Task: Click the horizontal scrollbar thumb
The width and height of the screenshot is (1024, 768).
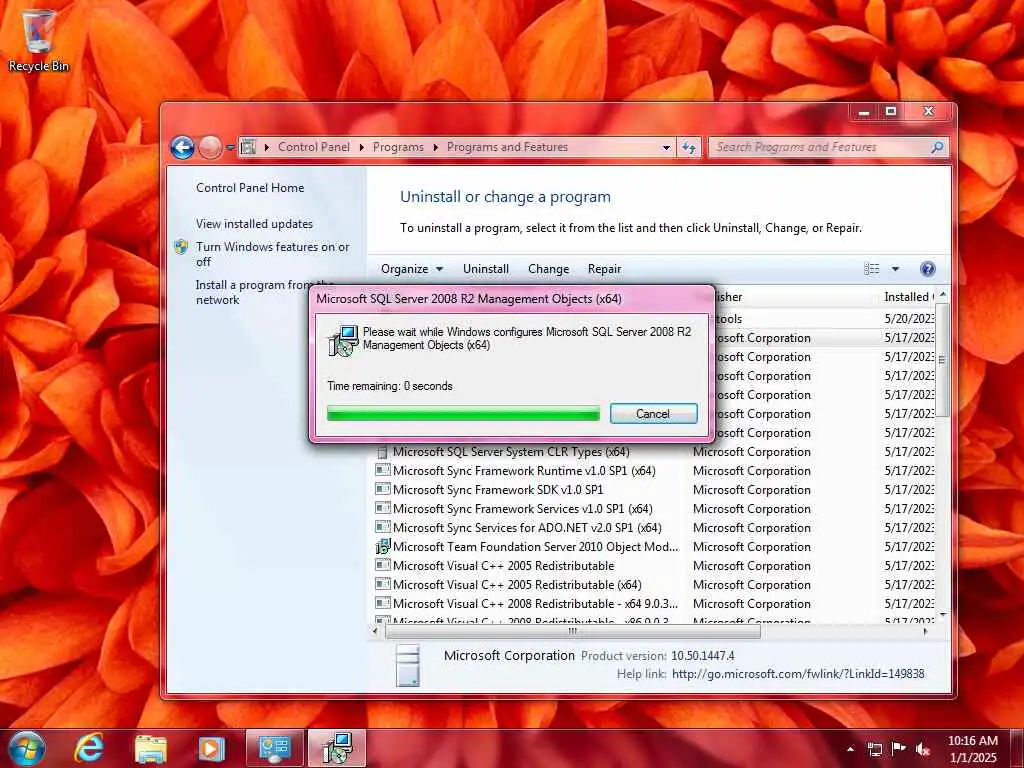Action: (x=573, y=632)
